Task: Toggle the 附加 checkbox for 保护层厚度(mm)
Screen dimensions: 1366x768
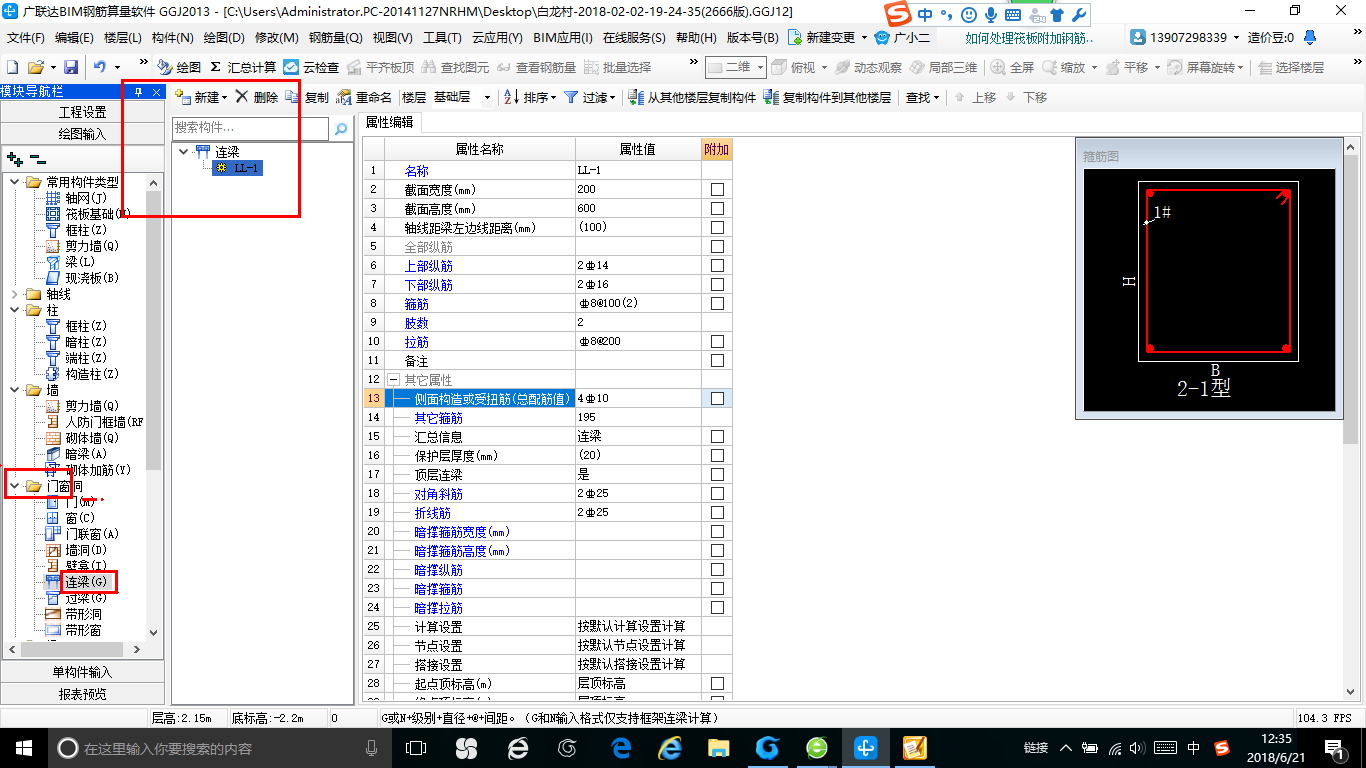Action: point(717,455)
